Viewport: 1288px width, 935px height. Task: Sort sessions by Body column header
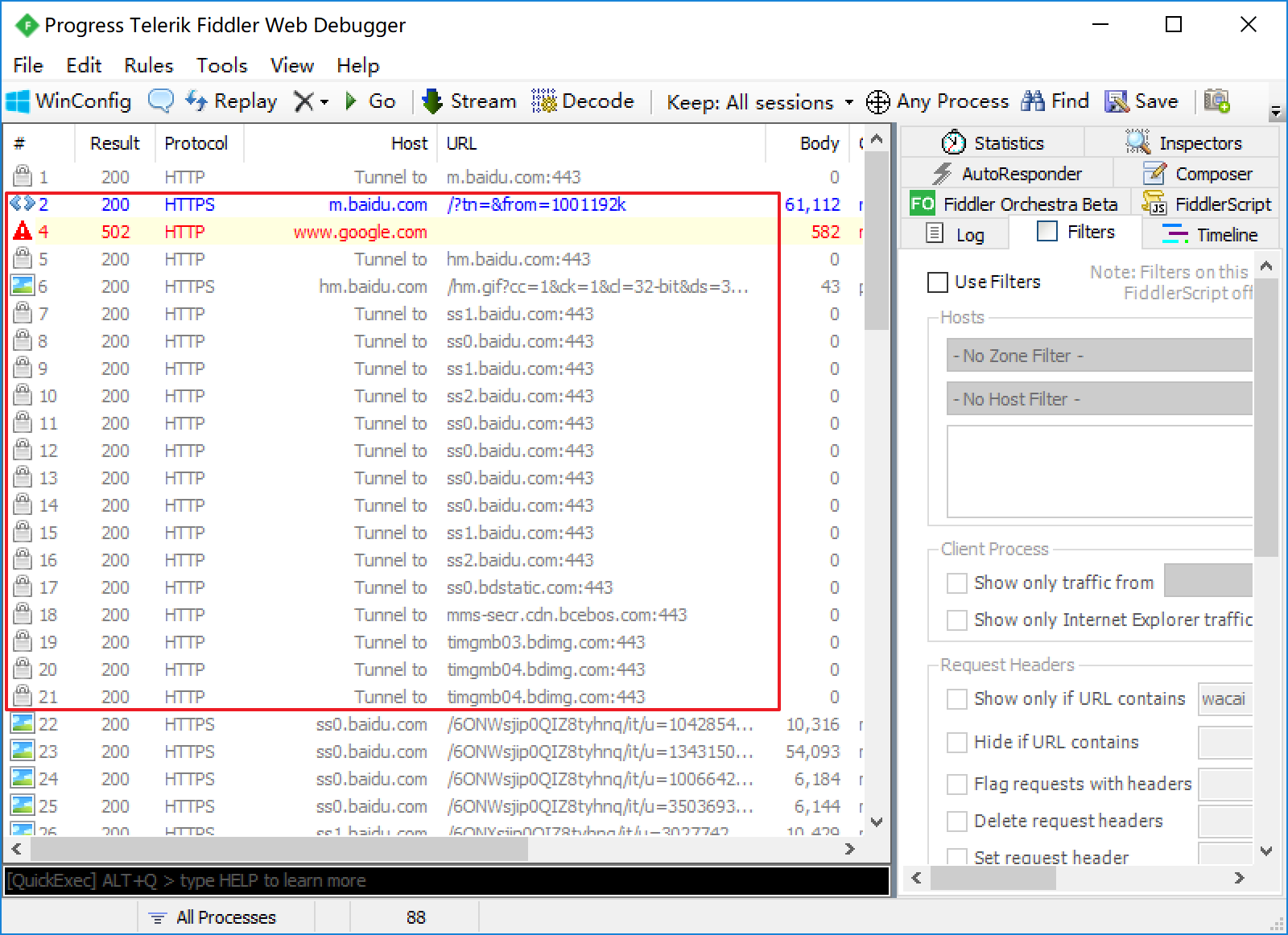coord(809,143)
